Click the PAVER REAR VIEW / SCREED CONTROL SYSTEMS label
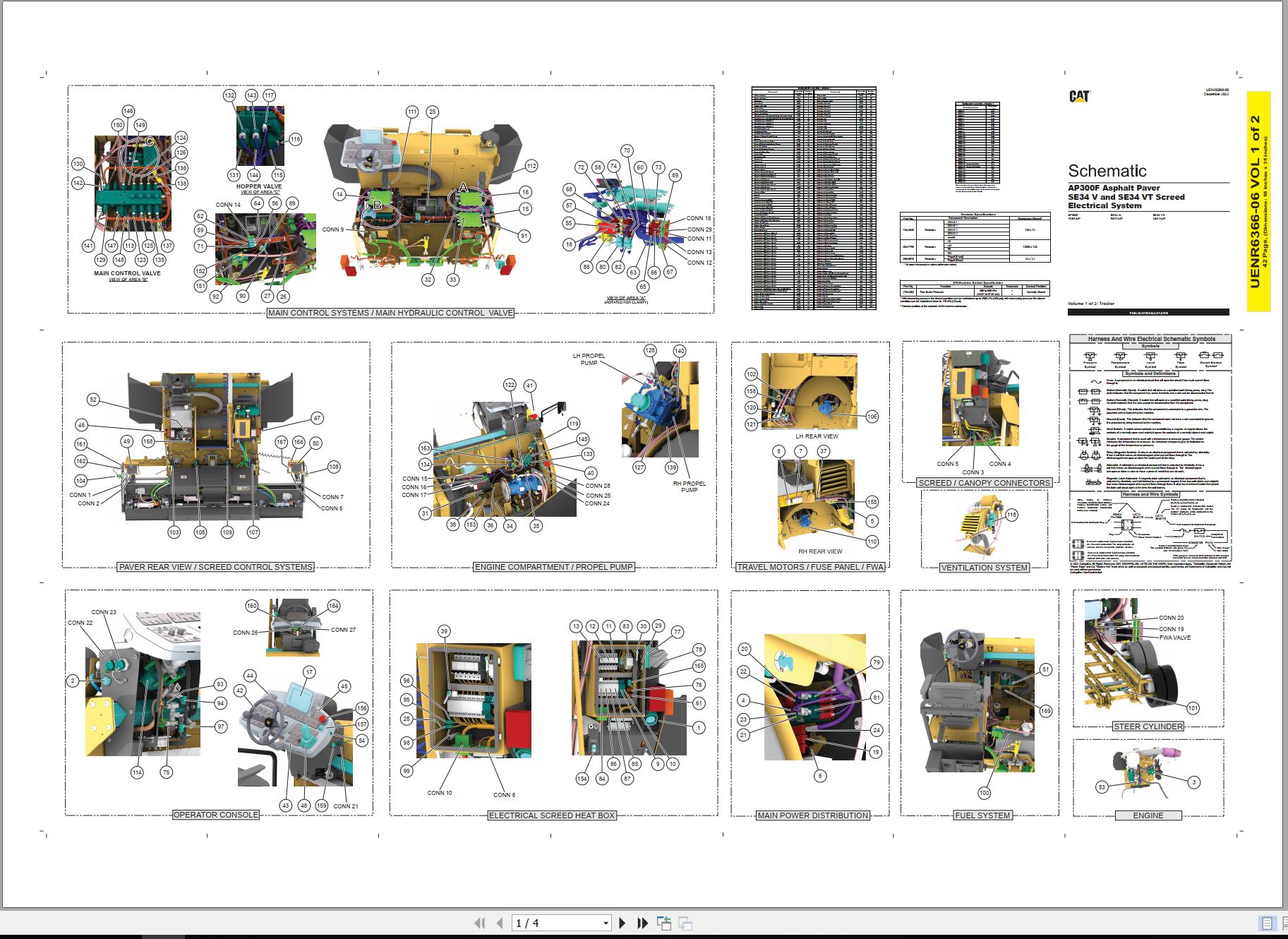The image size is (1288, 939). point(215,567)
